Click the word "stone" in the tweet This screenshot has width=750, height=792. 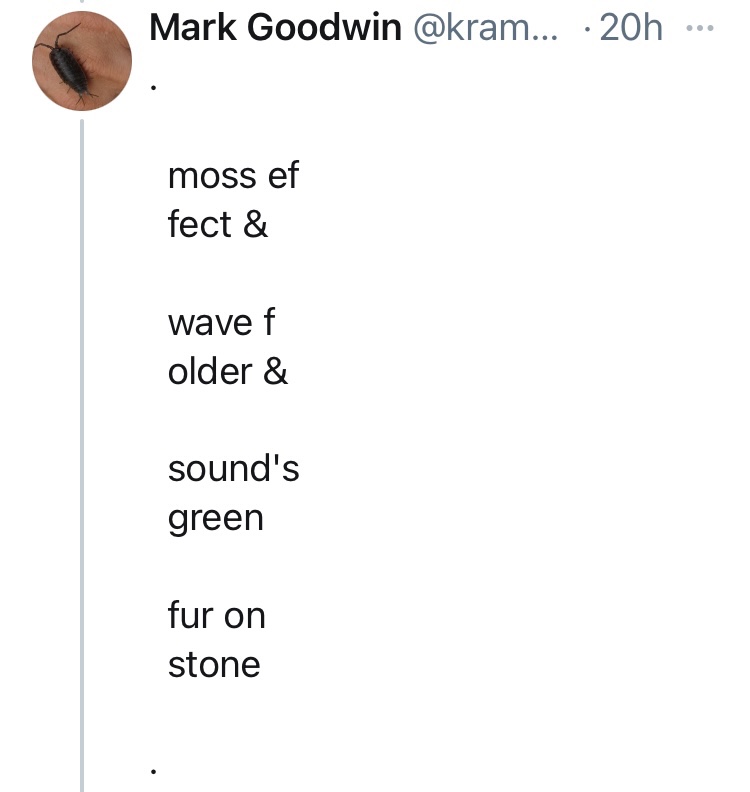click(214, 664)
